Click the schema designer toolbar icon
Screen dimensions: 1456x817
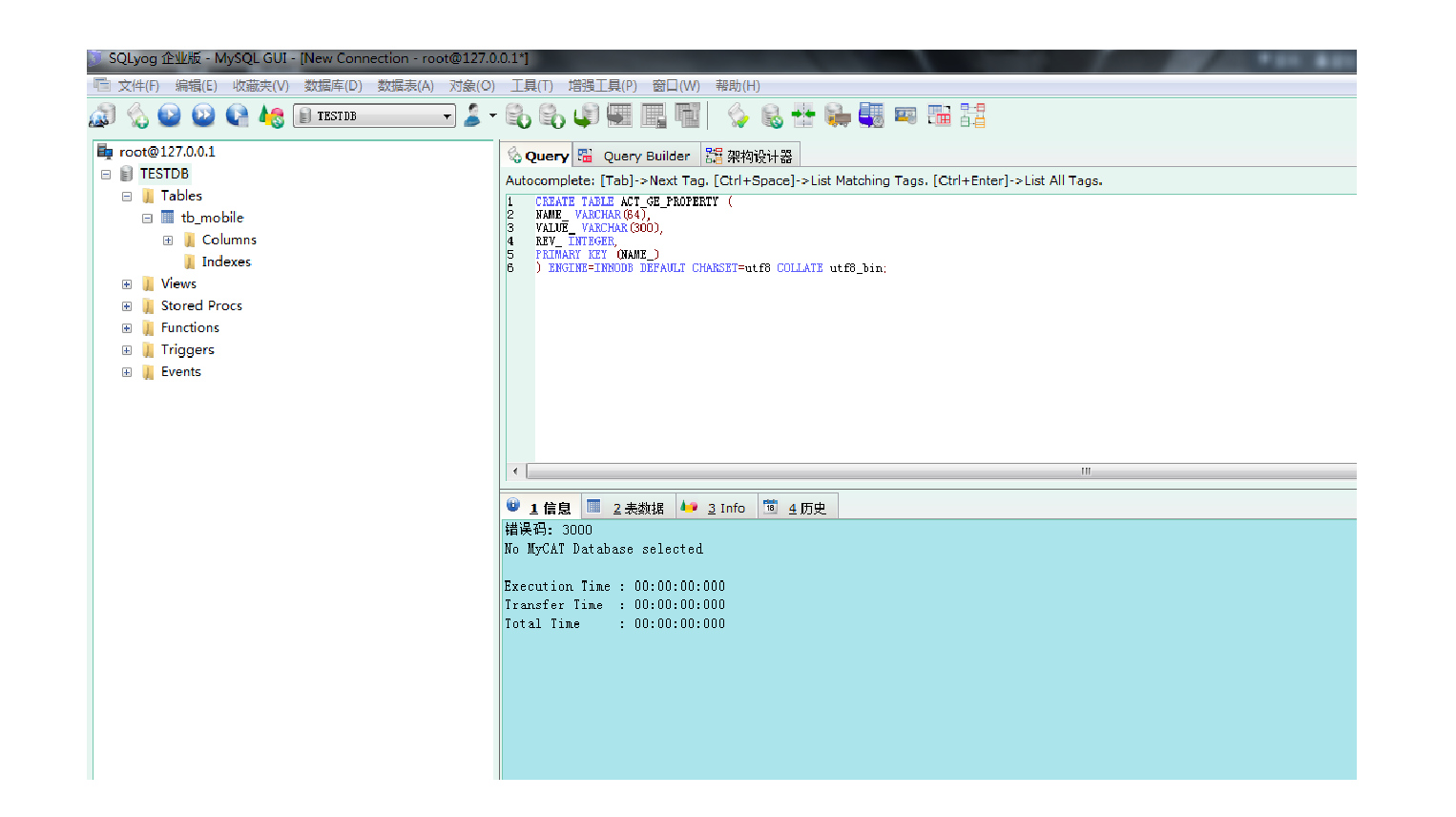[x=972, y=115]
